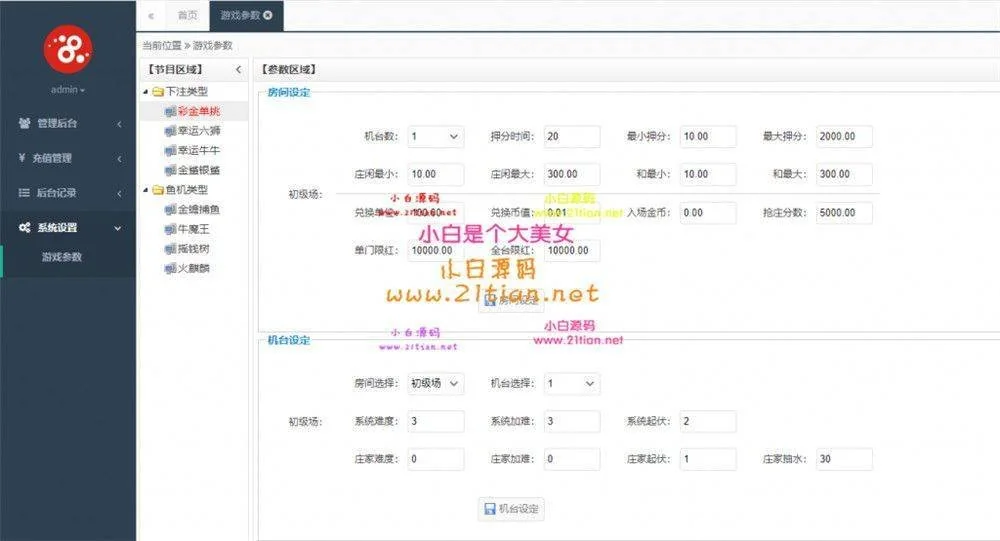Switch to the 首页 tab
The width and height of the screenshot is (1000, 541).
point(187,16)
